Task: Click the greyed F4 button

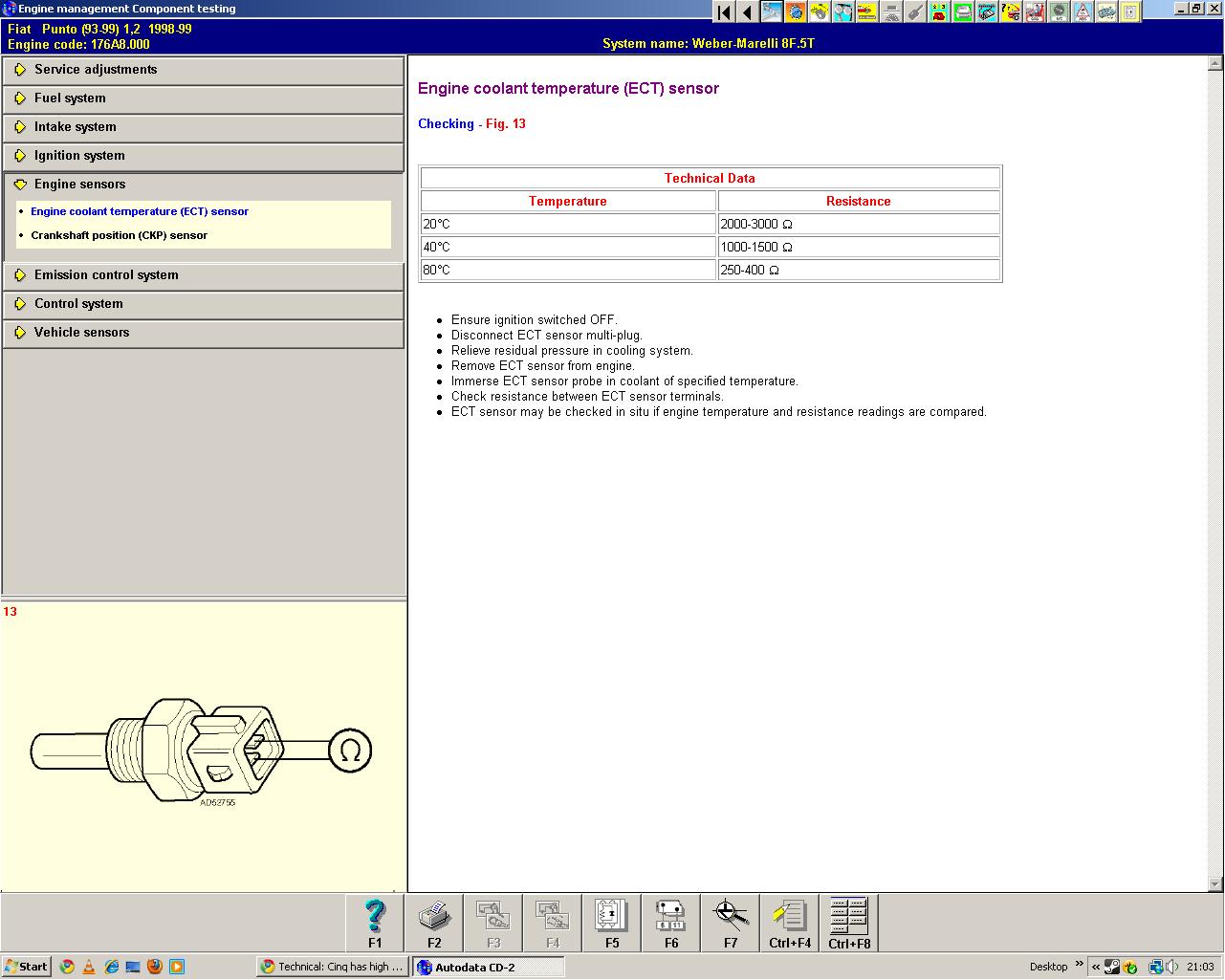Action: 553,924
